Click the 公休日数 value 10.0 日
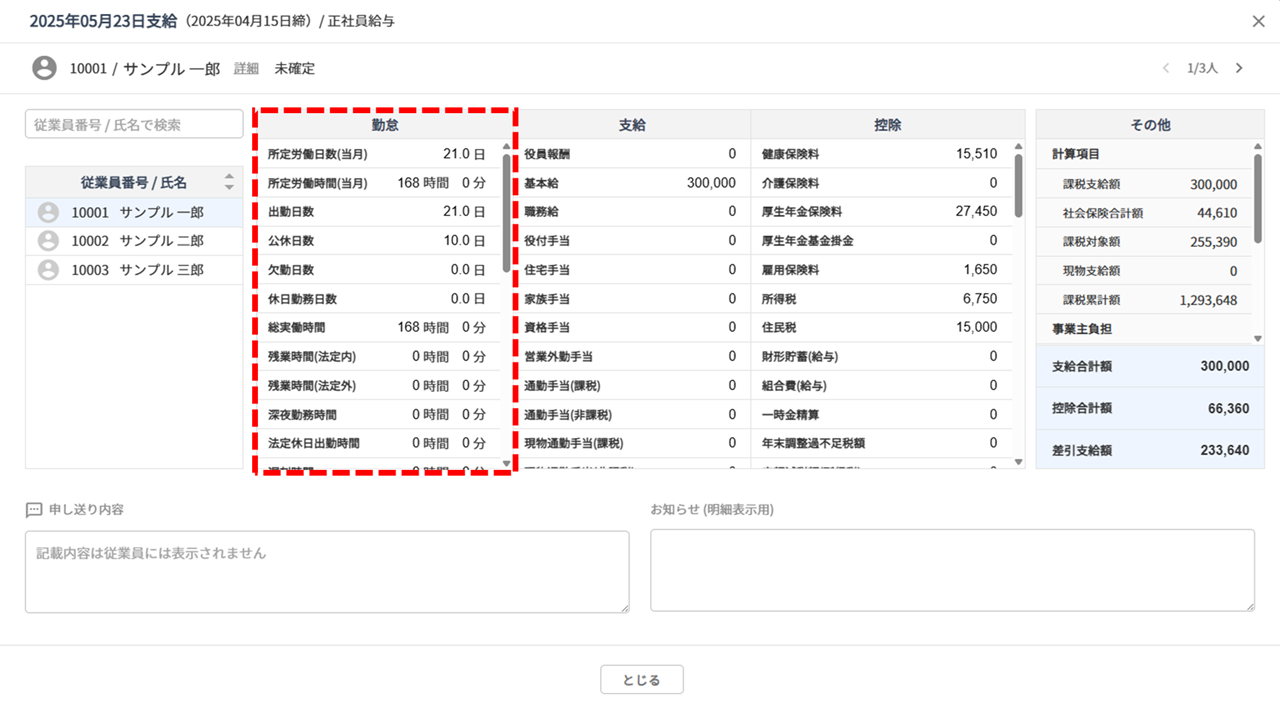The width and height of the screenshot is (1280, 709). pos(464,241)
